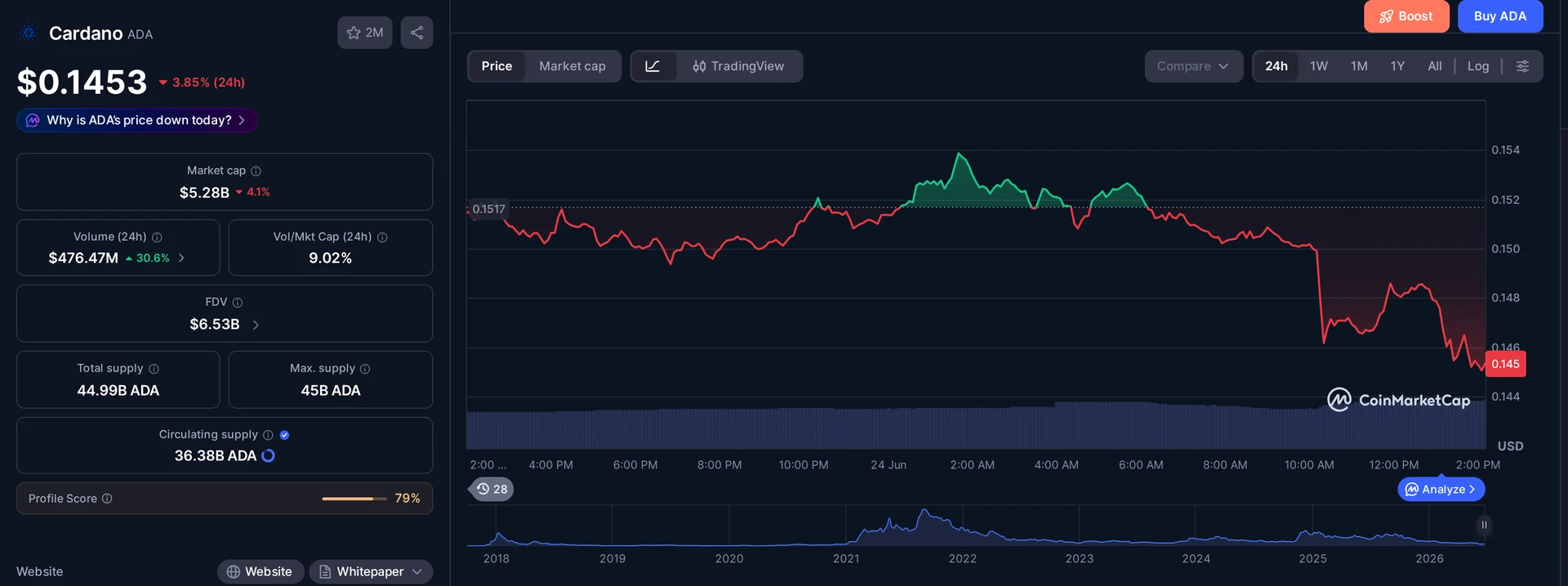Open the Compare dropdown

1193,66
